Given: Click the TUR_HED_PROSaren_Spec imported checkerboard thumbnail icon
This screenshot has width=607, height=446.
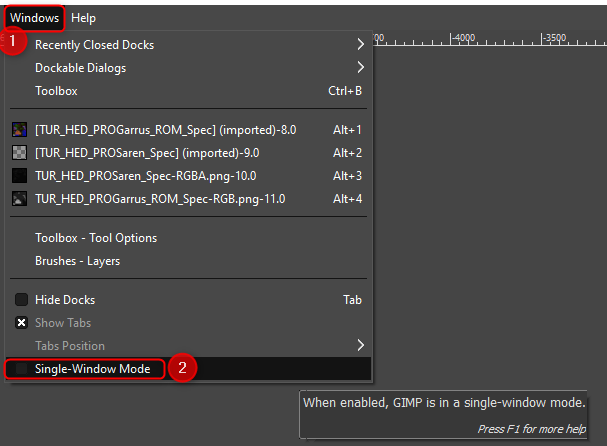Looking at the screenshot, I should (19, 153).
